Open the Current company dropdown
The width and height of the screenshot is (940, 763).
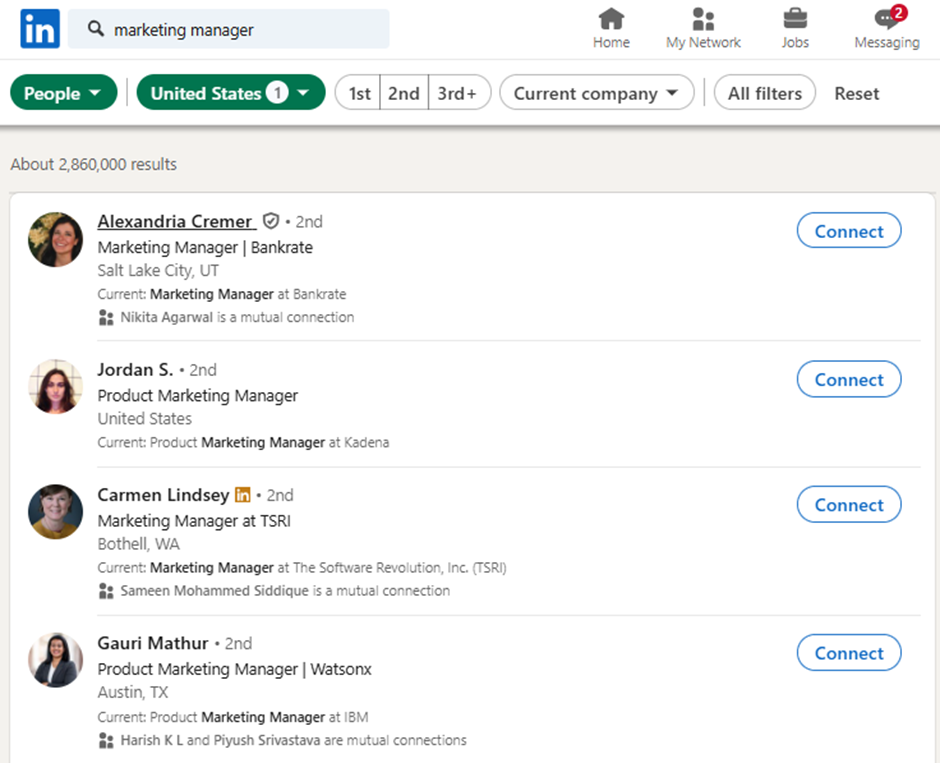coord(596,93)
